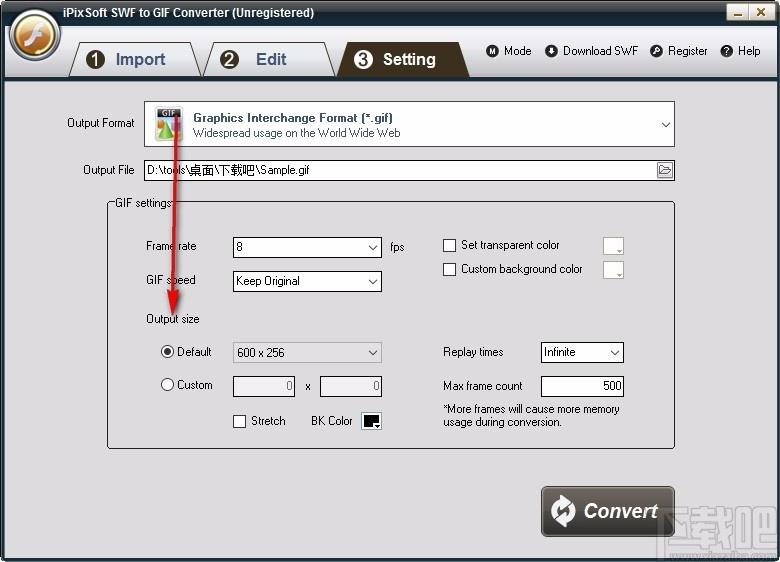Open the Register menu item
Image resolution: width=780 pixels, height=562 pixels.
[x=679, y=51]
